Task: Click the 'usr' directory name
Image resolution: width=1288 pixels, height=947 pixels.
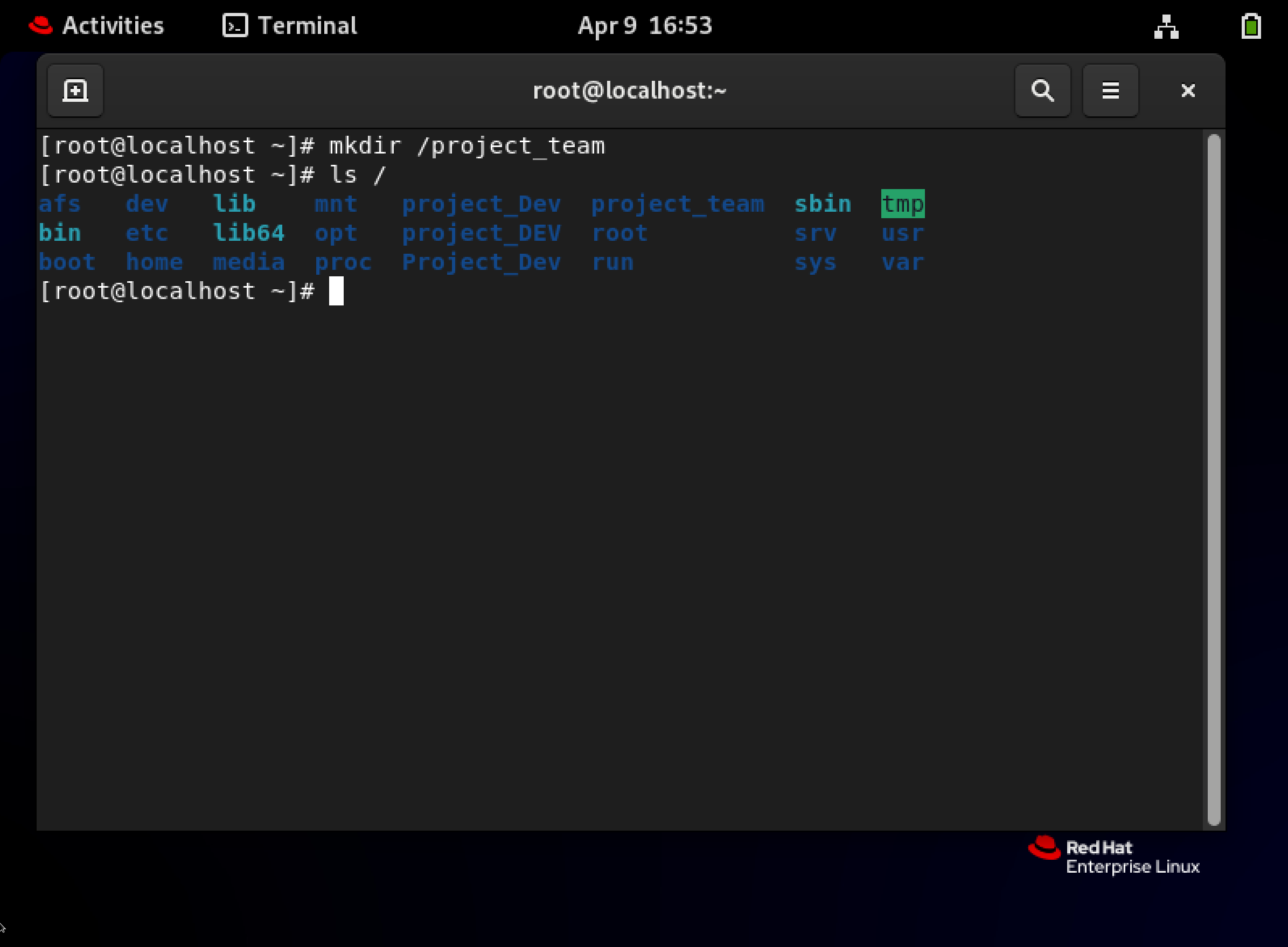Action: point(902,233)
